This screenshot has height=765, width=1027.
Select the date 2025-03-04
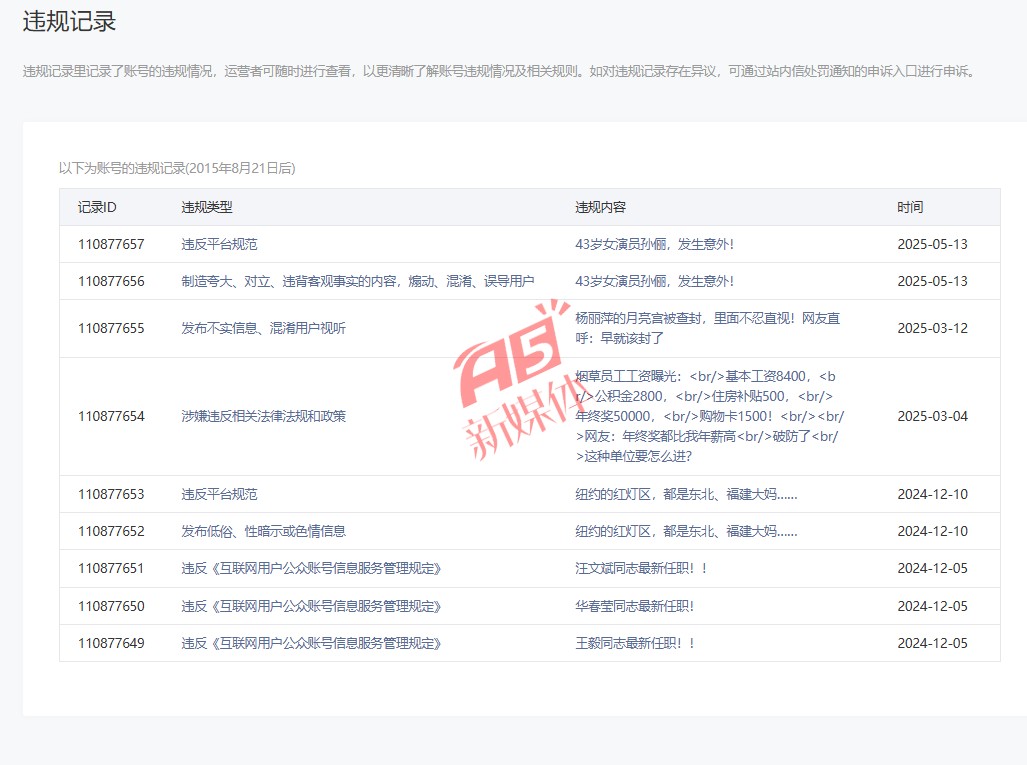click(x=932, y=416)
